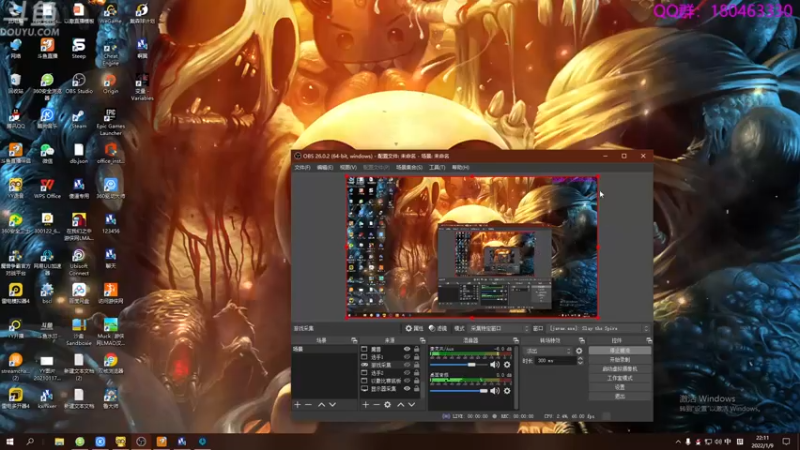Add a new source with the plus icon

pos(365,405)
